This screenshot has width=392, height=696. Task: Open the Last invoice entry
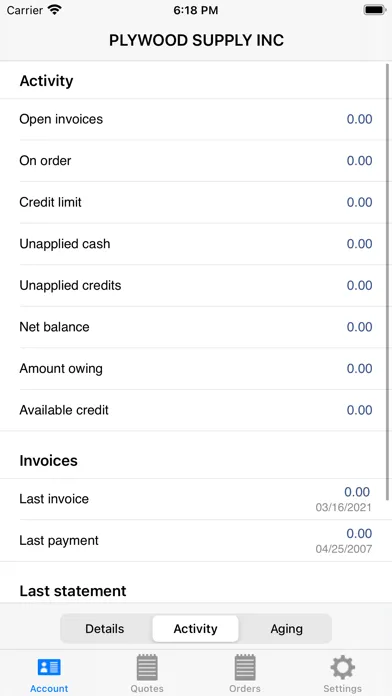pyautogui.click(x=196, y=499)
